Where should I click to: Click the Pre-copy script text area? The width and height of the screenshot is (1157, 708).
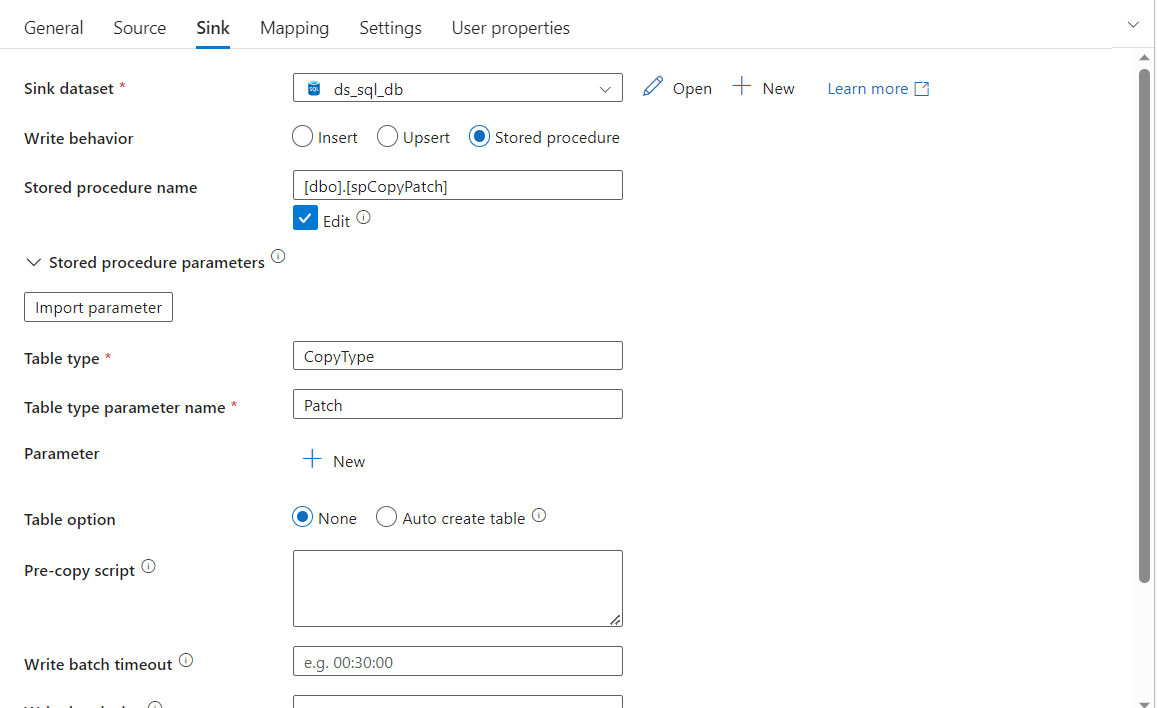point(457,588)
